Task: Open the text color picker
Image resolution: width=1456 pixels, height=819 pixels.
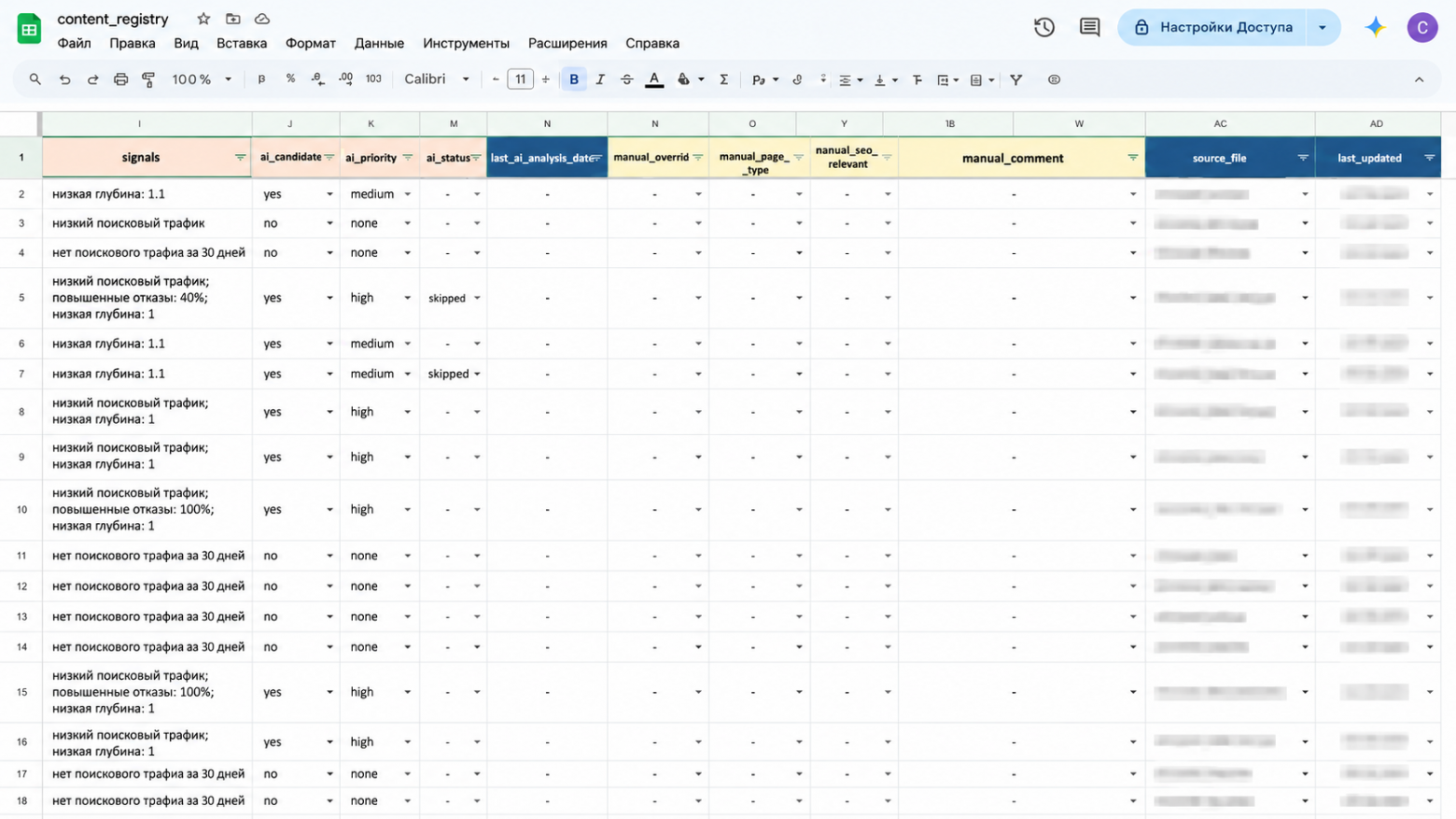Action: [654, 80]
